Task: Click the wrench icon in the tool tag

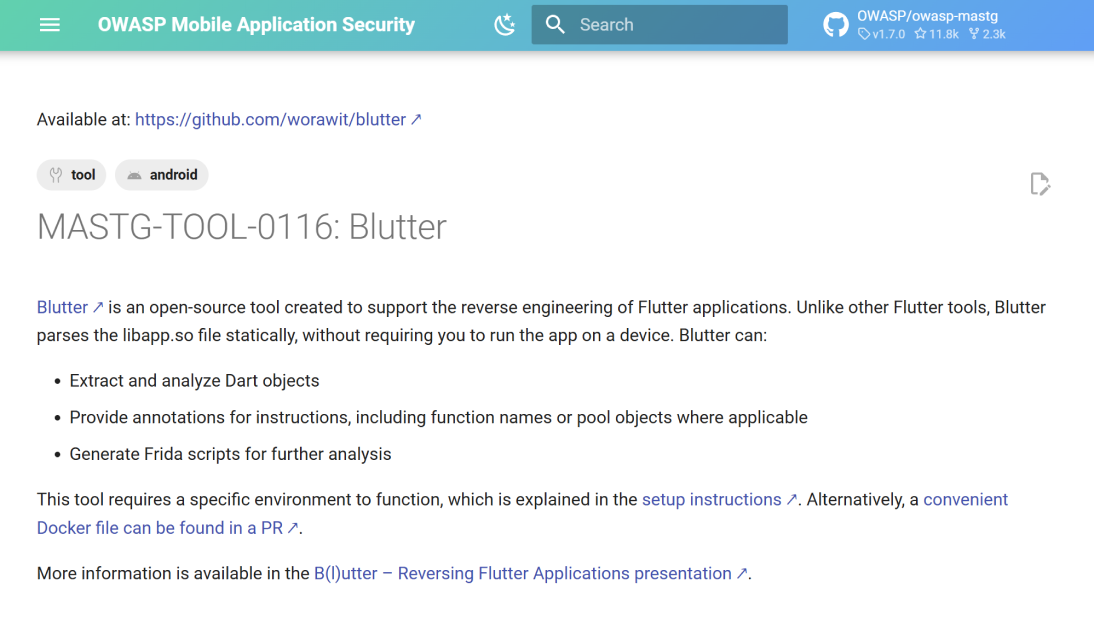Action: 56,175
